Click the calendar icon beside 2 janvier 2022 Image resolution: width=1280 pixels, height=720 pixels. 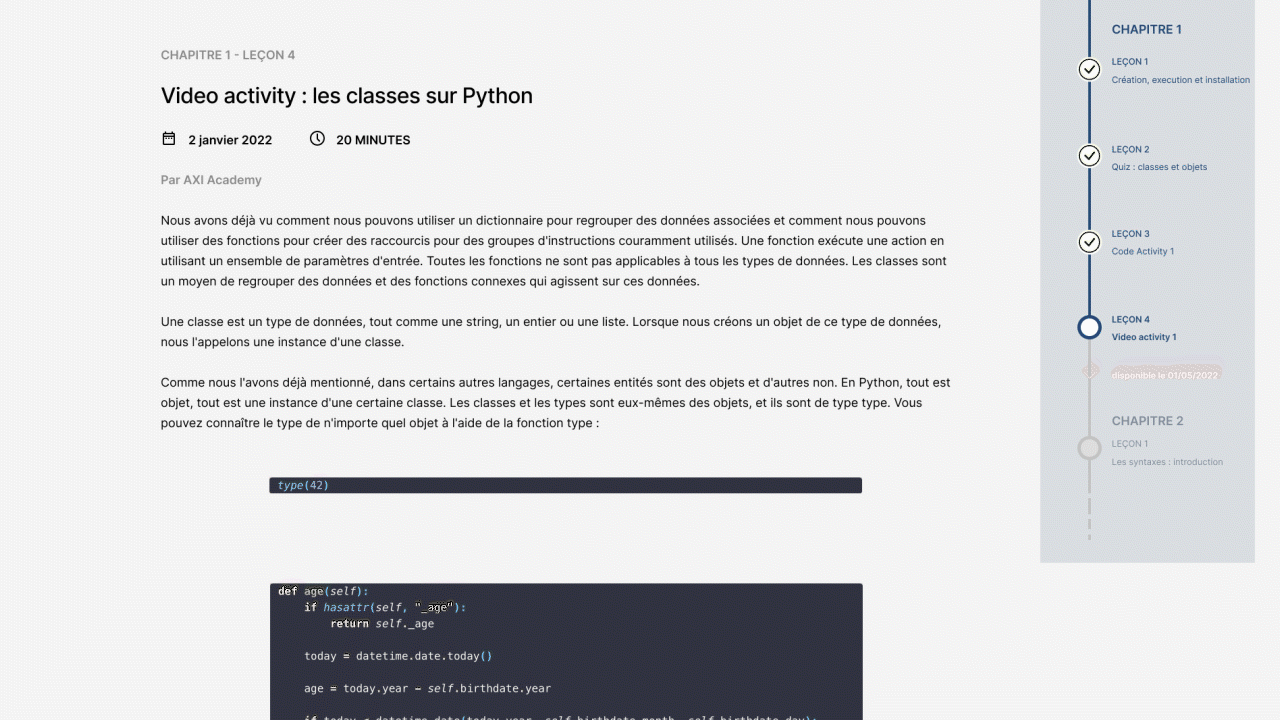169,139
